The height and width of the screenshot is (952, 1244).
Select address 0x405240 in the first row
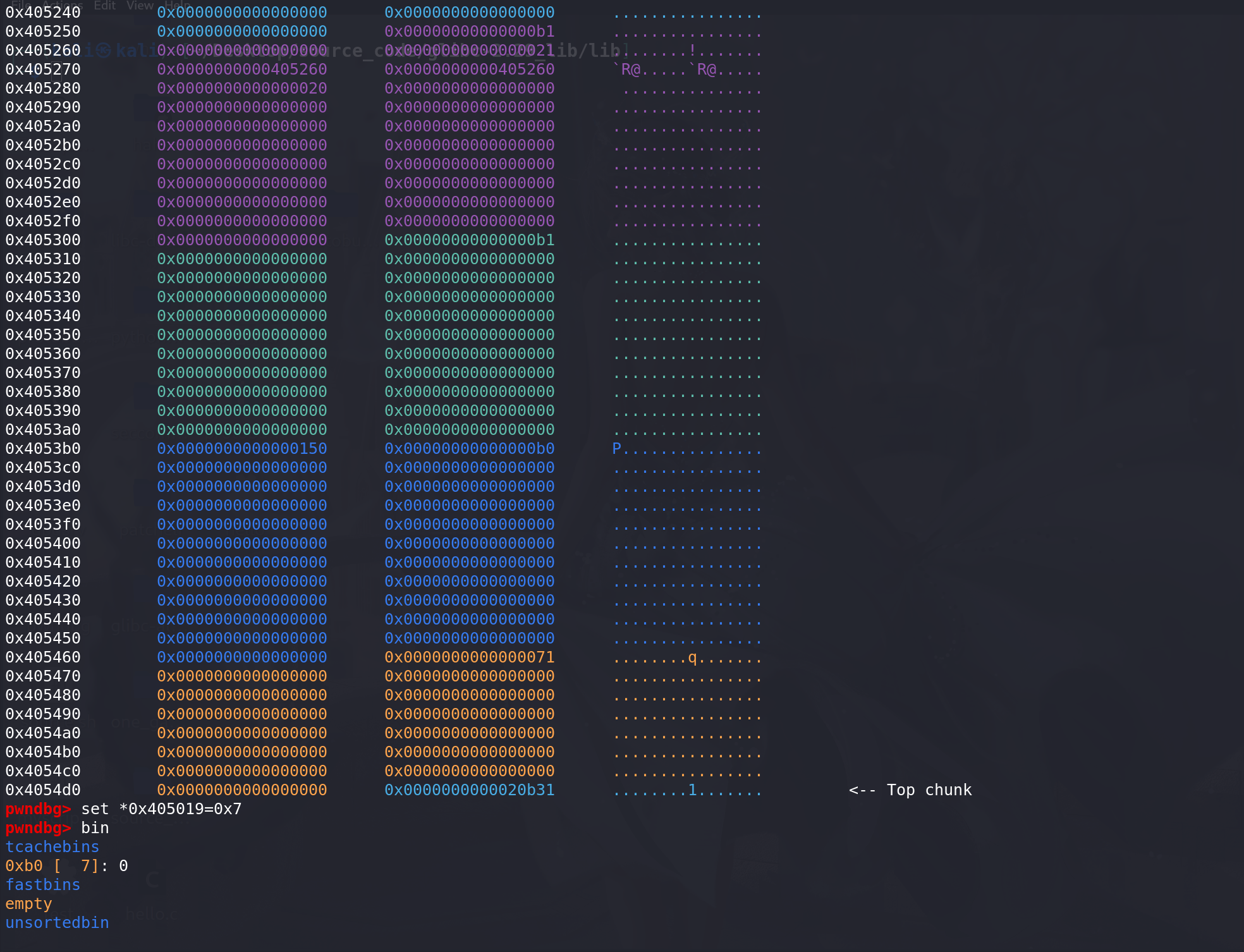(43, 12)
